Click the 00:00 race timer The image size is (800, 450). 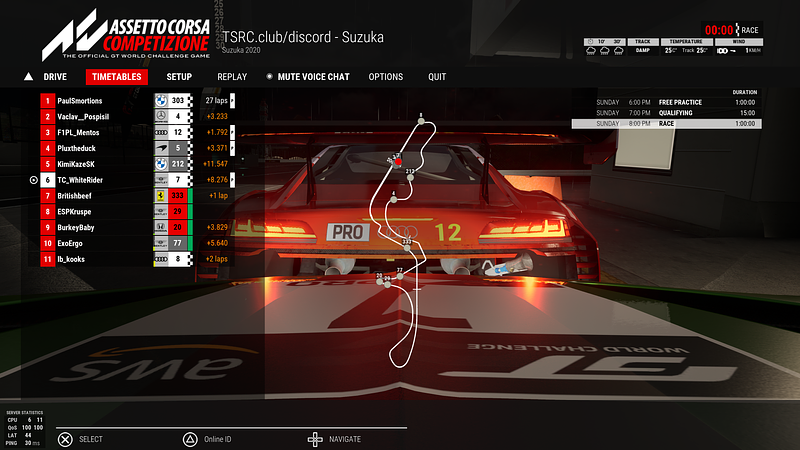[719, 30]
